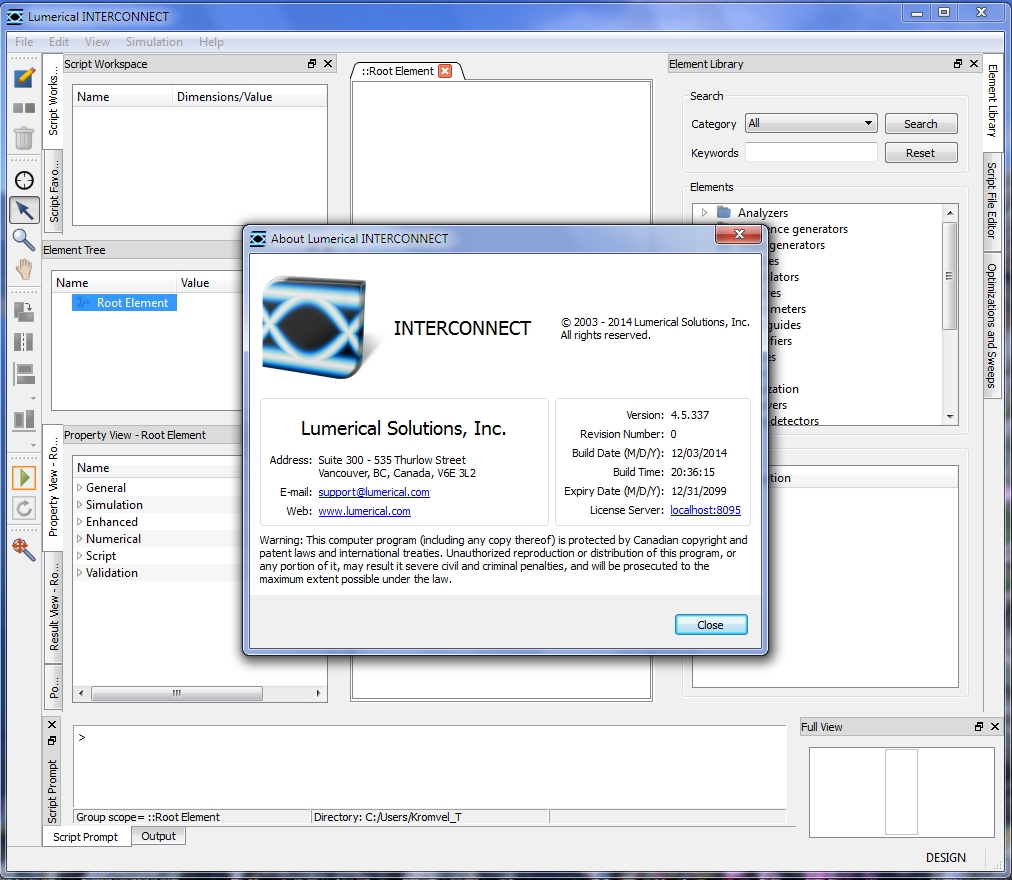Viewport: 1012px width, 880px height.
Task: Open the Edit menu
Action: [59, 41]
